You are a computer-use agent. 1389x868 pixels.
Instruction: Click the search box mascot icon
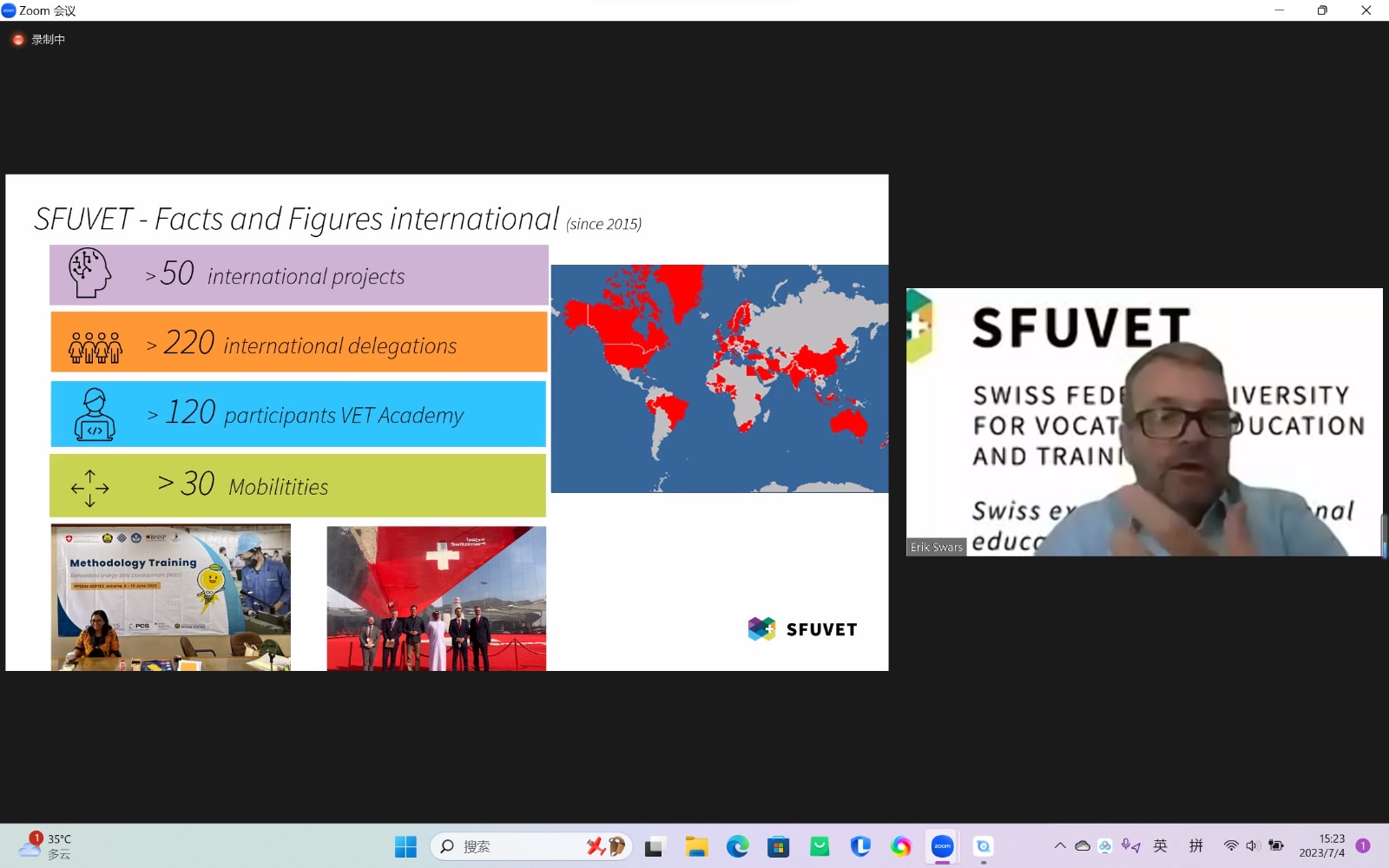pos(606,846)
